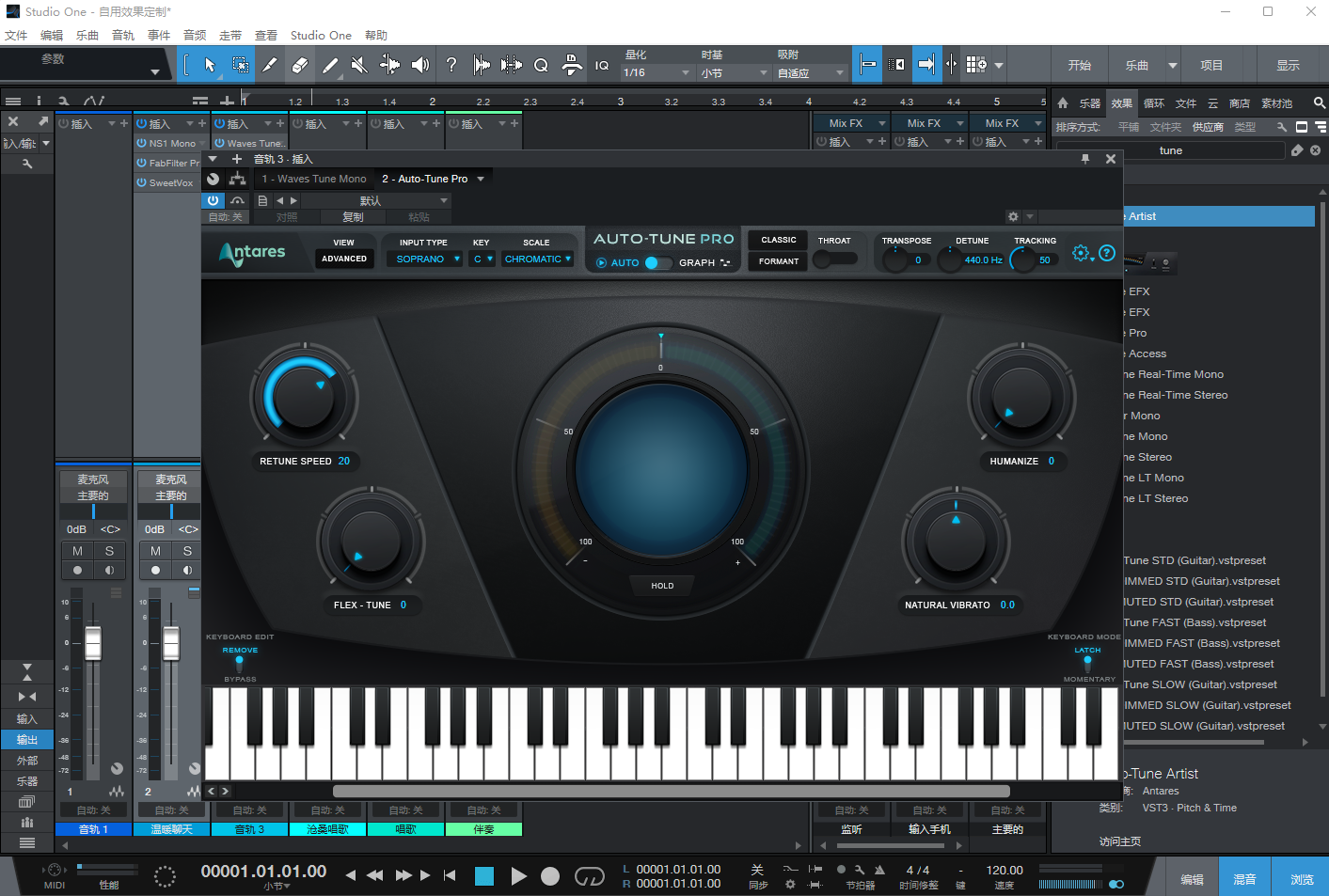Open the 文件 menu
1329x896 pixels.
(16, 36)
